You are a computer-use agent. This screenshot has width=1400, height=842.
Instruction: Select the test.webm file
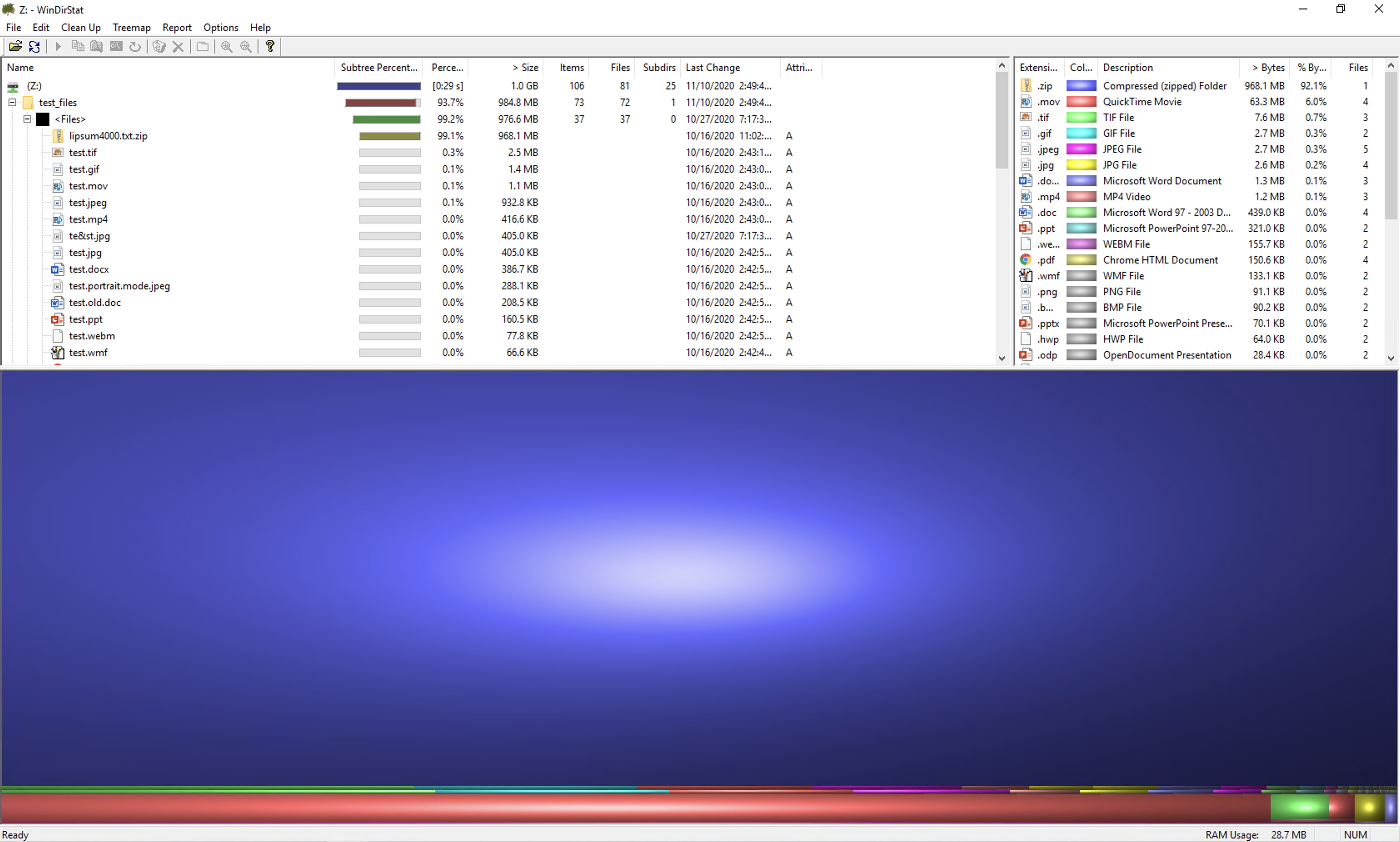pyautogui.click(x=92, y=336)
